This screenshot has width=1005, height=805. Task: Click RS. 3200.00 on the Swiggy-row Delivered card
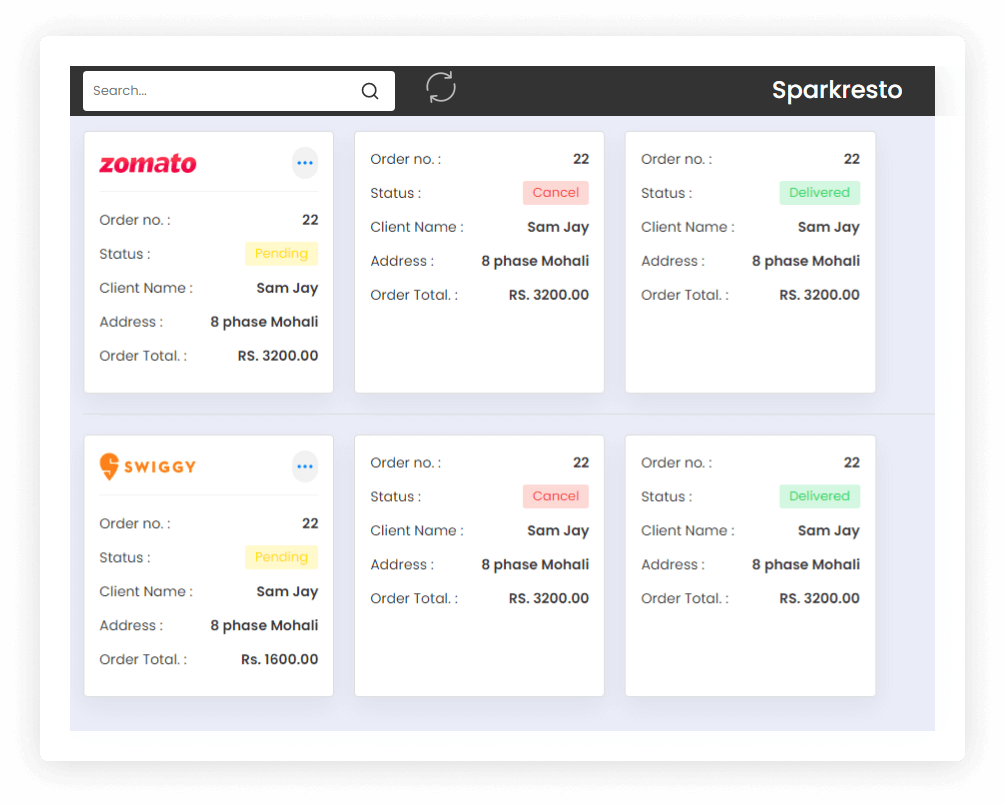click(819, 598)
